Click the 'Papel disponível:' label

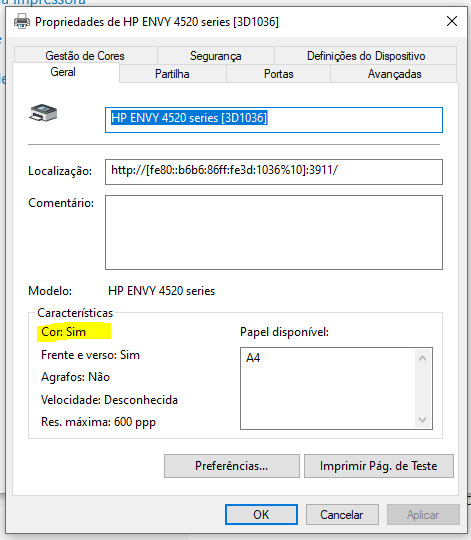tap(284, 332)
